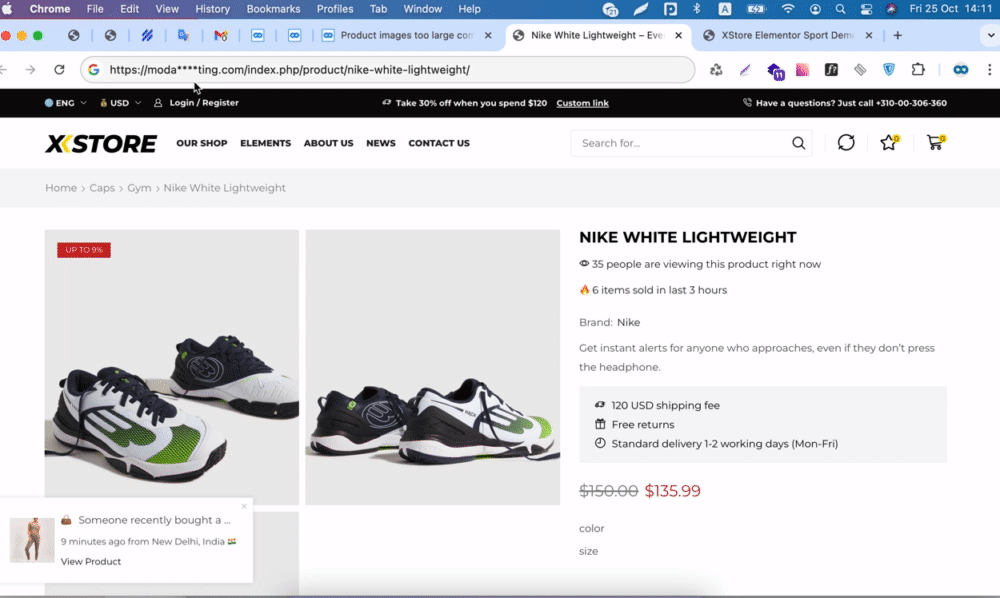The image size is (1000, 598).
Task: Go to Home breadcrumb
Action: tap(61, 188)
